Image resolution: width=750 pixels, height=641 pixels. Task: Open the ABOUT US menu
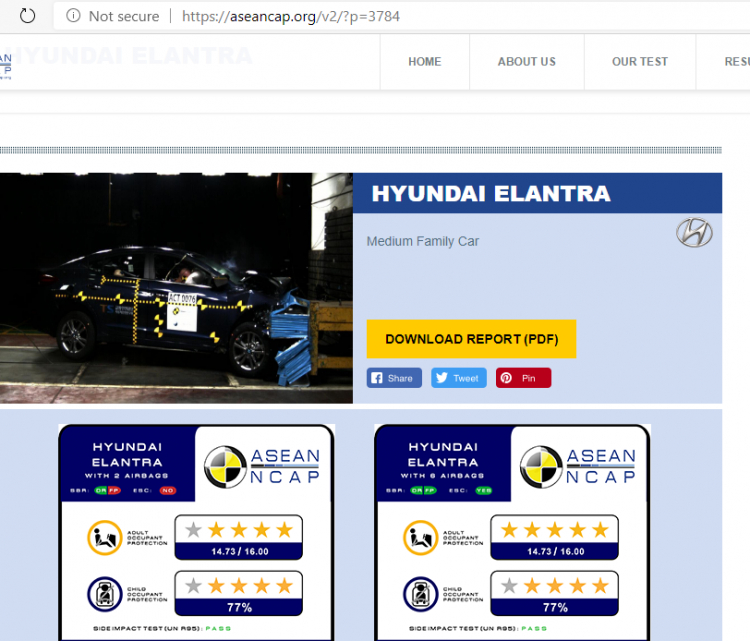(527, 62)
